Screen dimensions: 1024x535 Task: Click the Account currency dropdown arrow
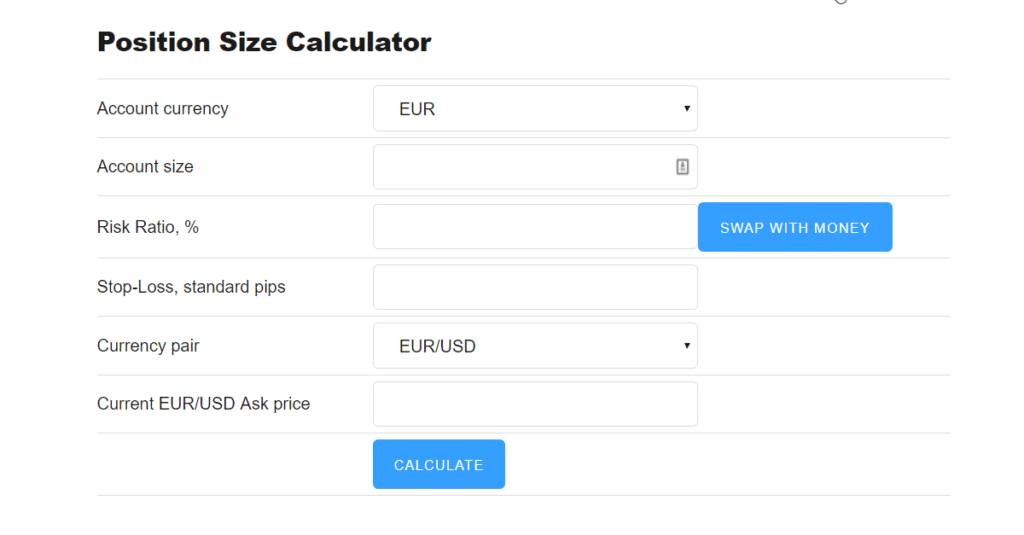[687, 109]
